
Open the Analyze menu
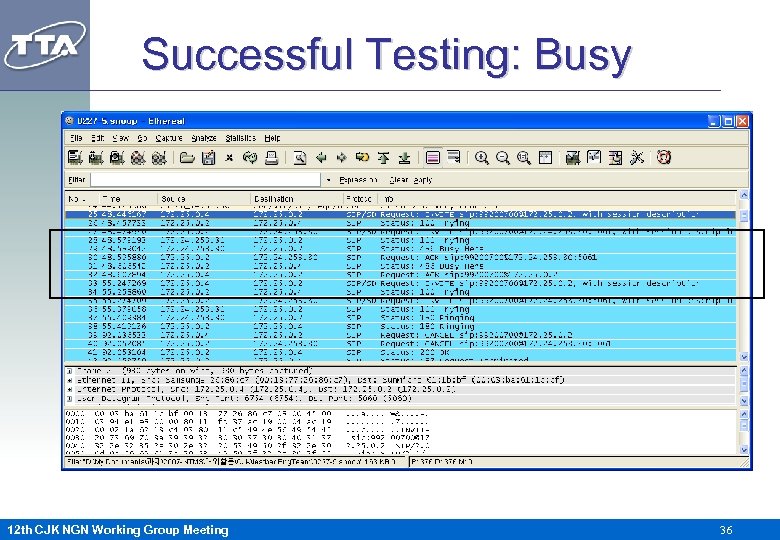203,138
